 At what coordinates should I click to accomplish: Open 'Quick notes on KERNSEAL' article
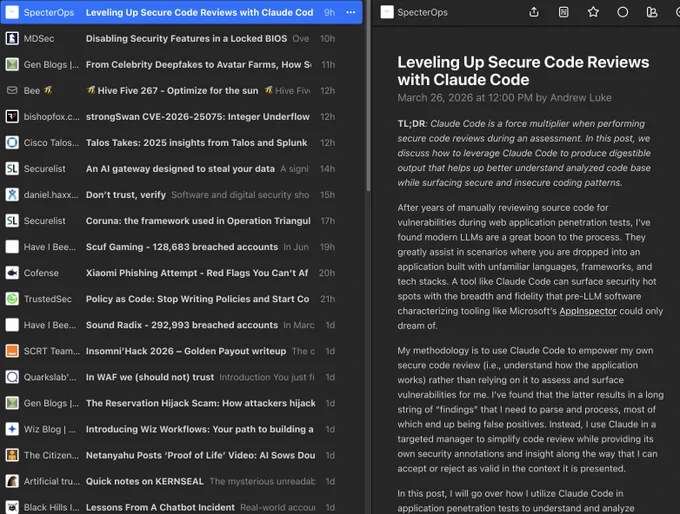coord(144,481)
